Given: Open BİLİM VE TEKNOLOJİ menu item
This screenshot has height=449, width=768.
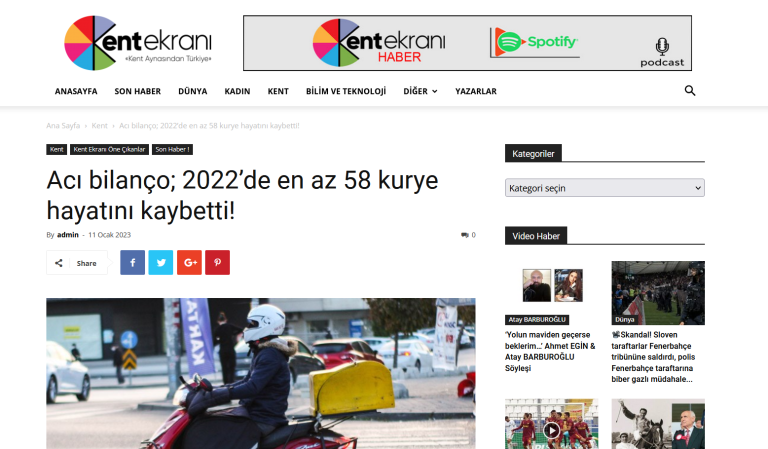Looking at the screenshot, I should [x=346, y=91].
